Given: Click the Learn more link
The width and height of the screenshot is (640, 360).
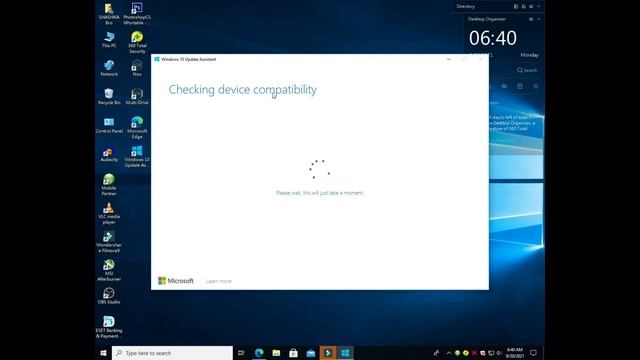Looking at the screenshot, I should click(219, 281).
